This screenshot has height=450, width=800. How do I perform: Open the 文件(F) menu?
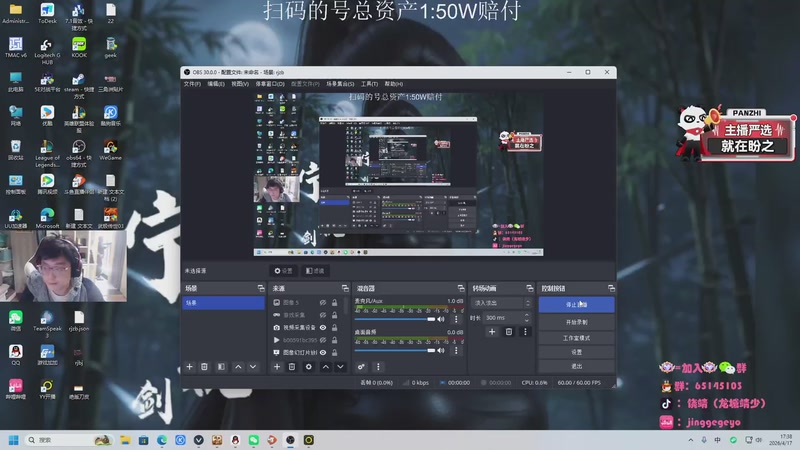[192, 84]
